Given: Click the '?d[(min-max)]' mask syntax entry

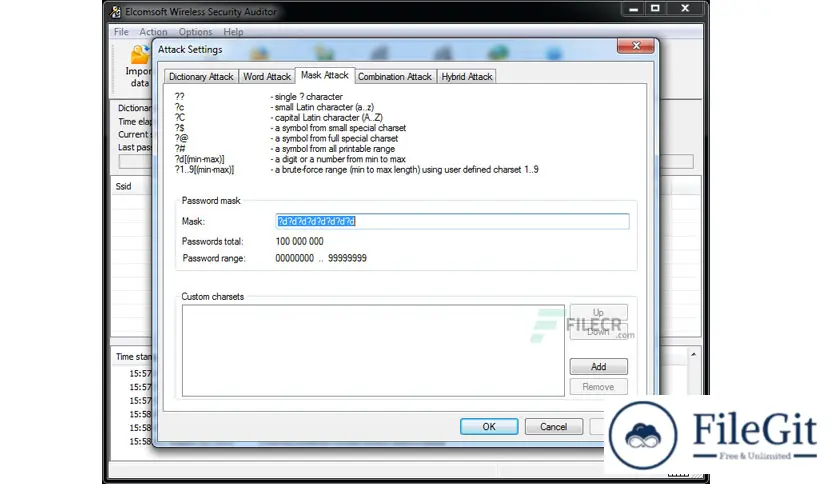Looking at the screenshot, I should coord(199,159).
